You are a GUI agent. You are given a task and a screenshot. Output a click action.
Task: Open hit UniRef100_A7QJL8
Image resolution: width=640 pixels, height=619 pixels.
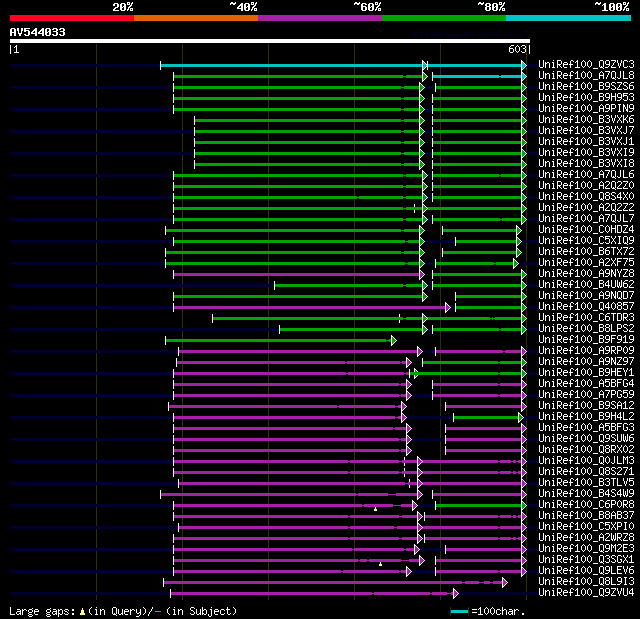click(x=586, y=75)
